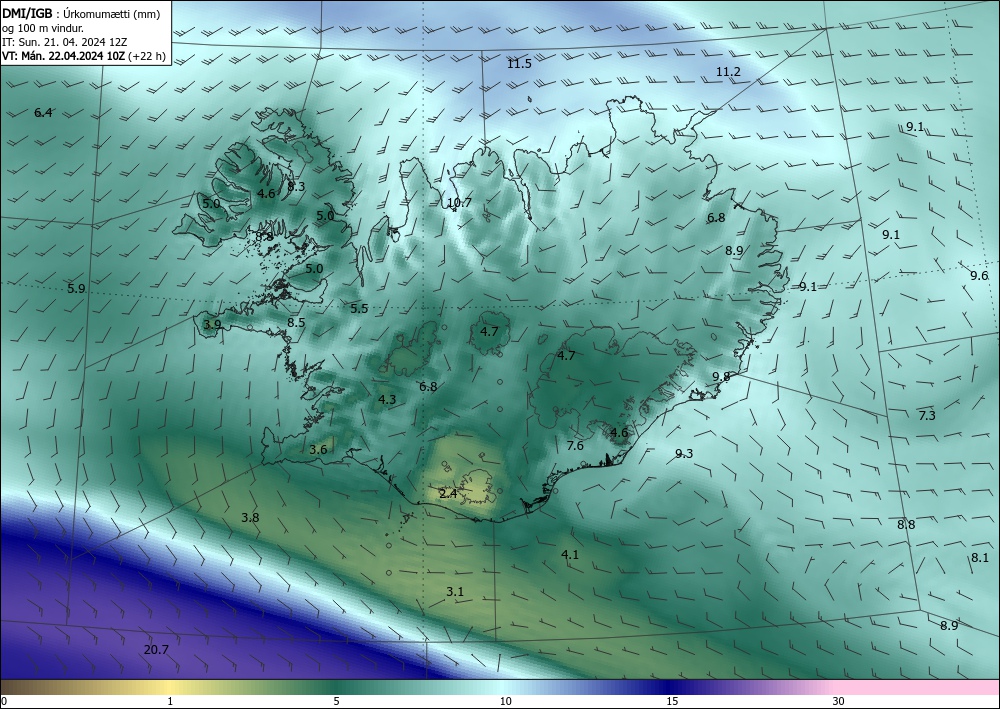Viewport: 1000px width, 709px height.
Task: Click the 8.5 value label
Action: (x=296, y=323)
